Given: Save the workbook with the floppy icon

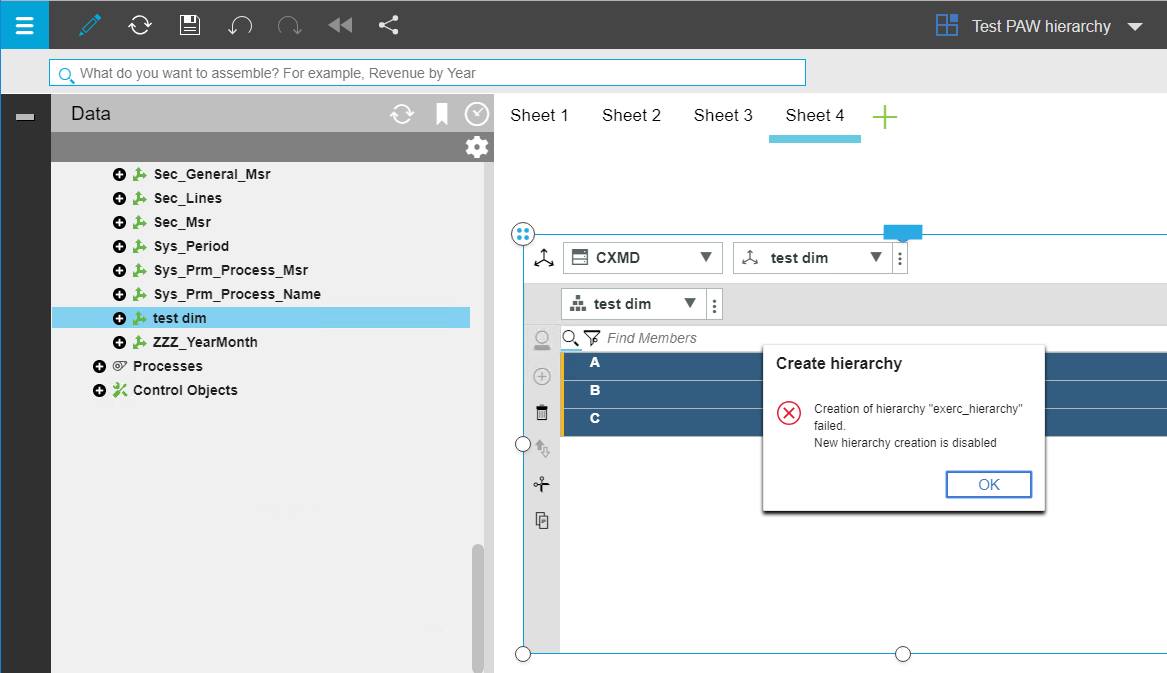Looking at the screenshot, I should coord(190,25).
